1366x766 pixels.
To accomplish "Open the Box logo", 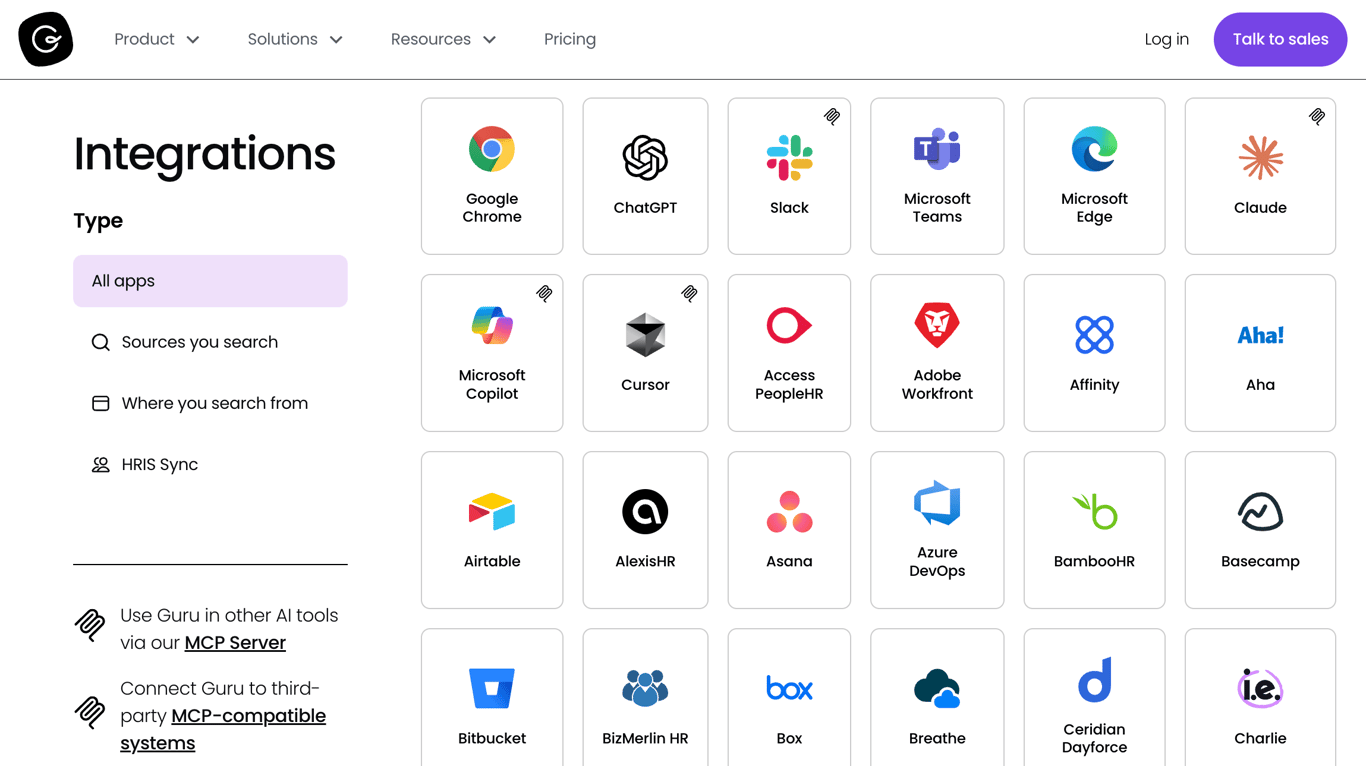I will coord(789,689).
